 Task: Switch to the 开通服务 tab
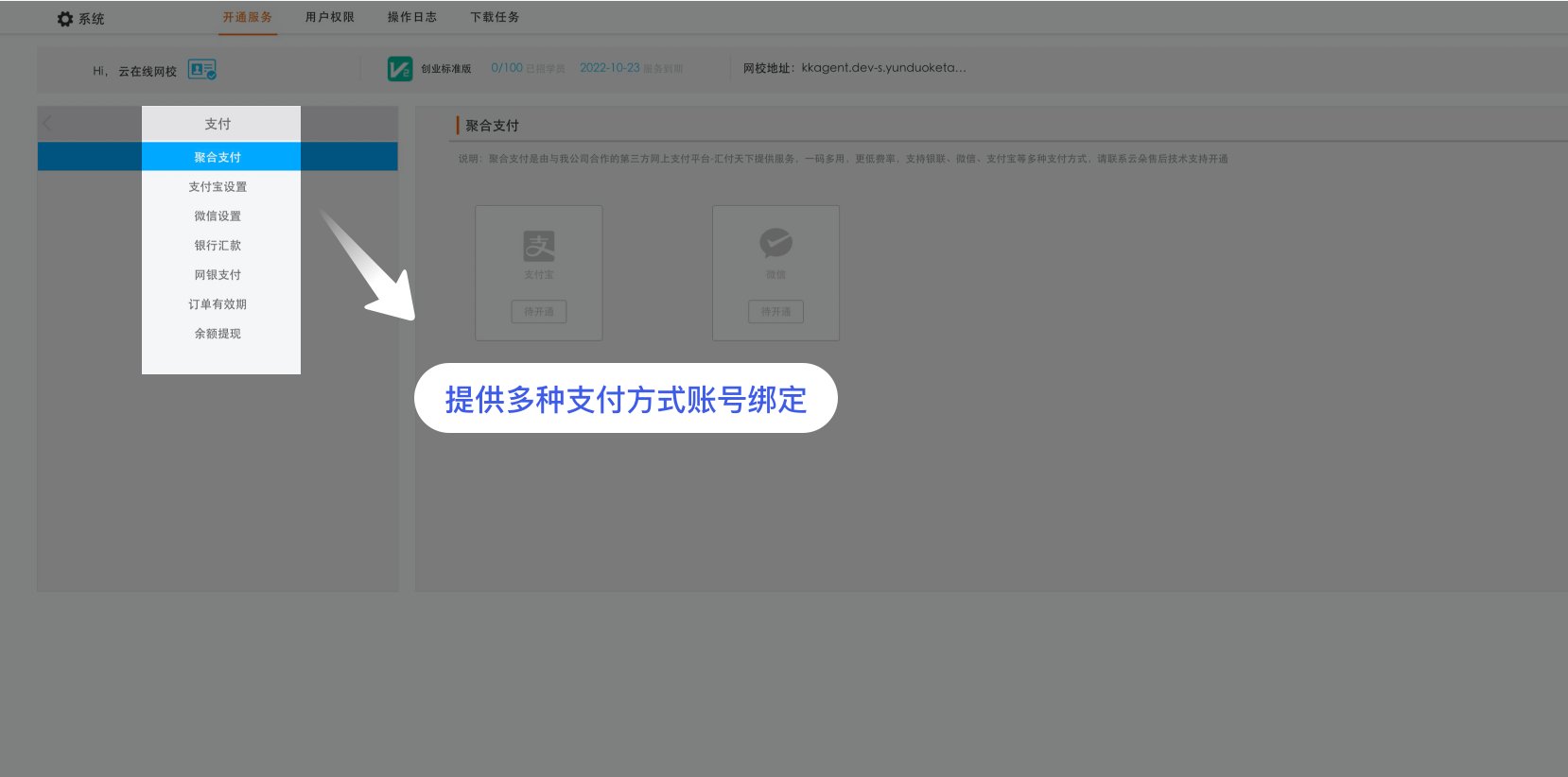tap(247, 17)
